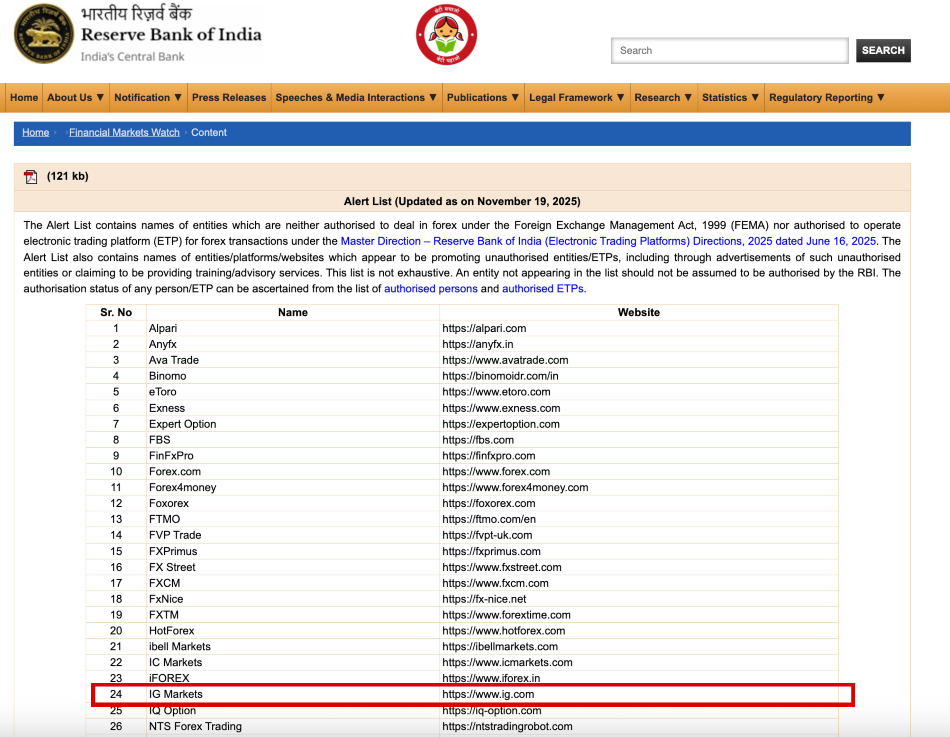Select the https://ntstradingrobot.com cell
This screenshot has height=737, width=950.
[639, 726]
